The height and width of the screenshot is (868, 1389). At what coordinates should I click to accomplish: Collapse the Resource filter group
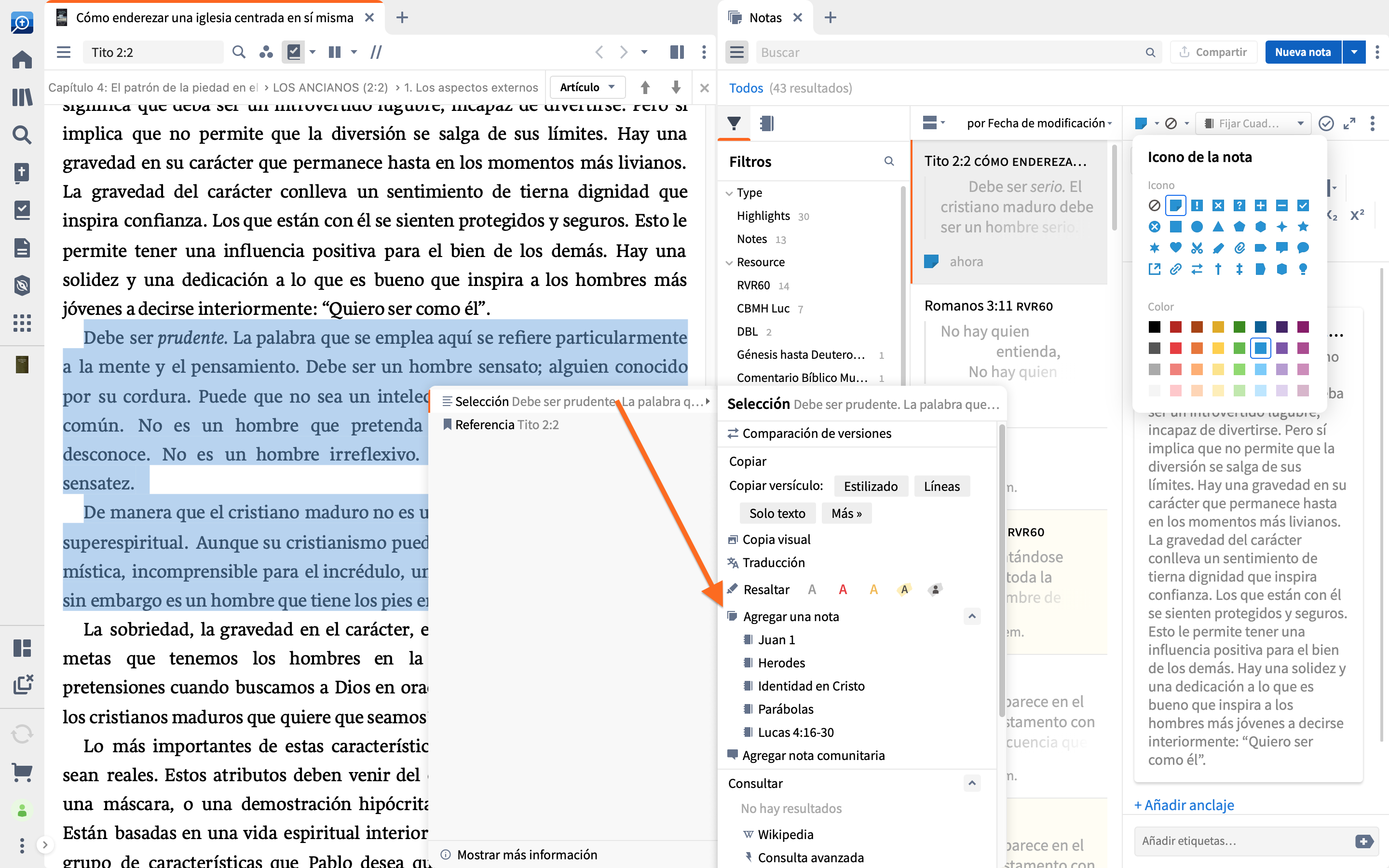tap(729, 262)
